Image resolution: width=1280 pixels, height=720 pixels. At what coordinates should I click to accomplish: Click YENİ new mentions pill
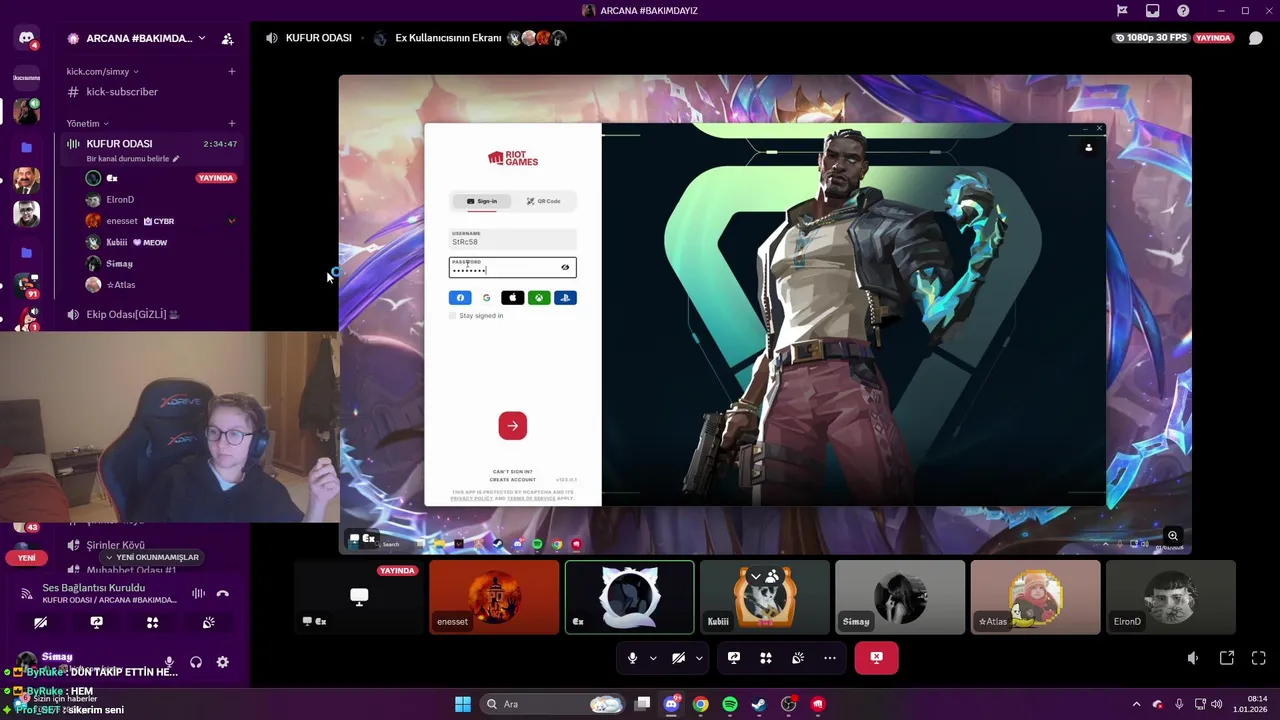[27, 558]
